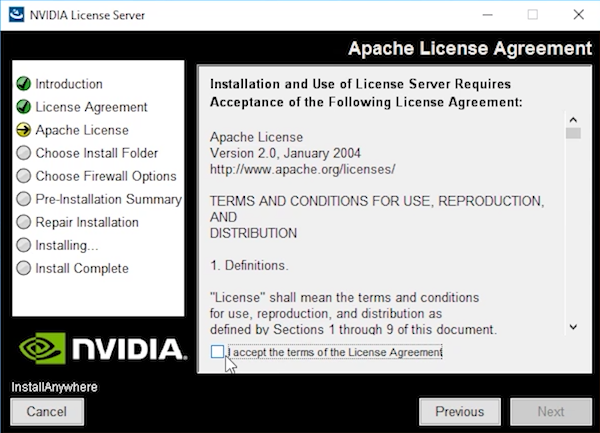Click the license text scroll-down arrow
Viewport: 600px width, 433px height.
point(573,327)
